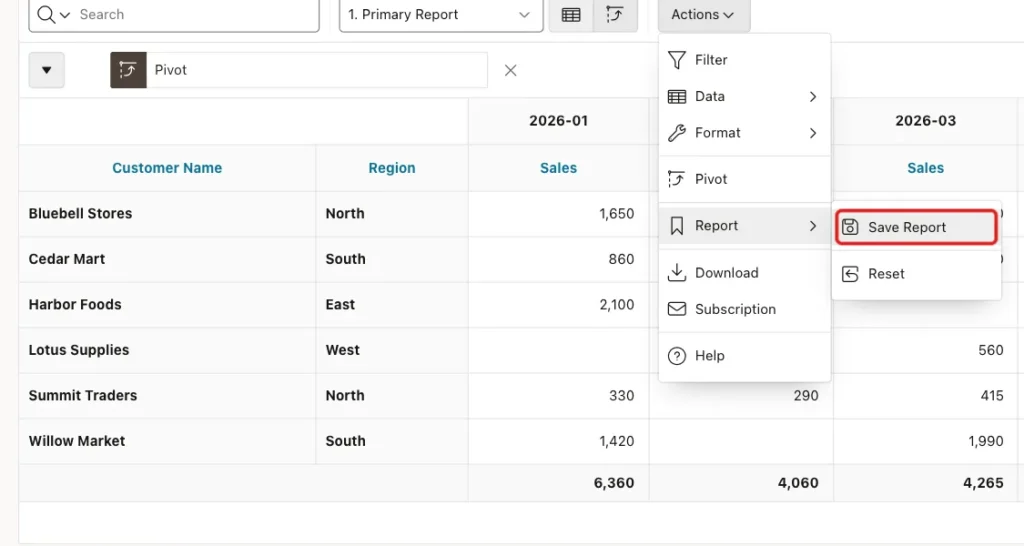The width and height of the screenshot is (1024, 546).
Task: Open the search column selector chevron
Action: tap(65, 15)
